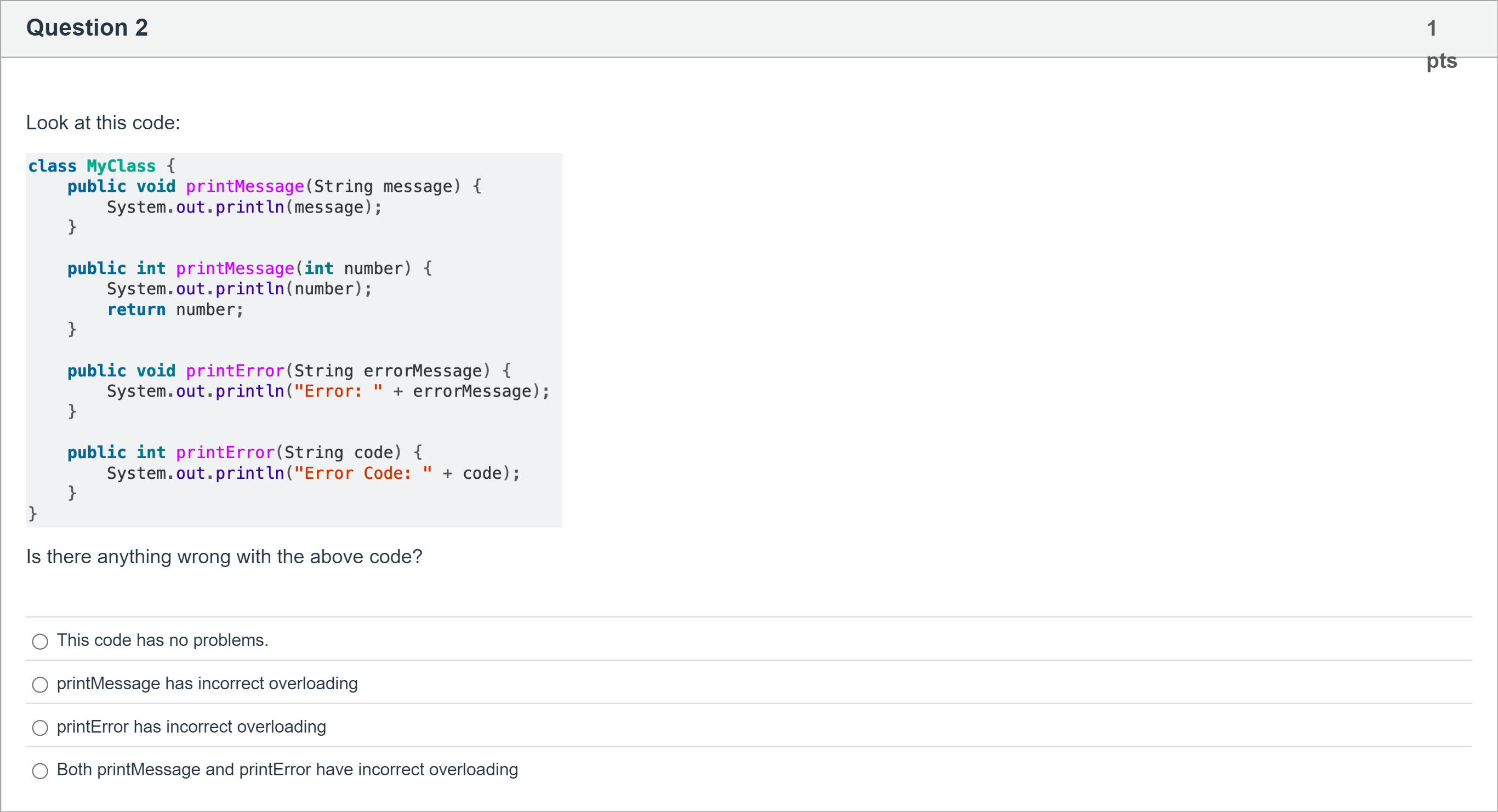Click the 'Look at this code:' text
1498x812 pixels.
click(104, 123)
